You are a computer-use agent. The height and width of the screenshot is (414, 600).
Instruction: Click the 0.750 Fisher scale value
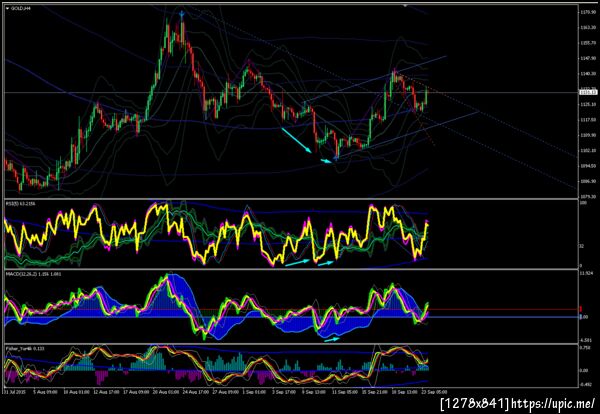(585, 348)
